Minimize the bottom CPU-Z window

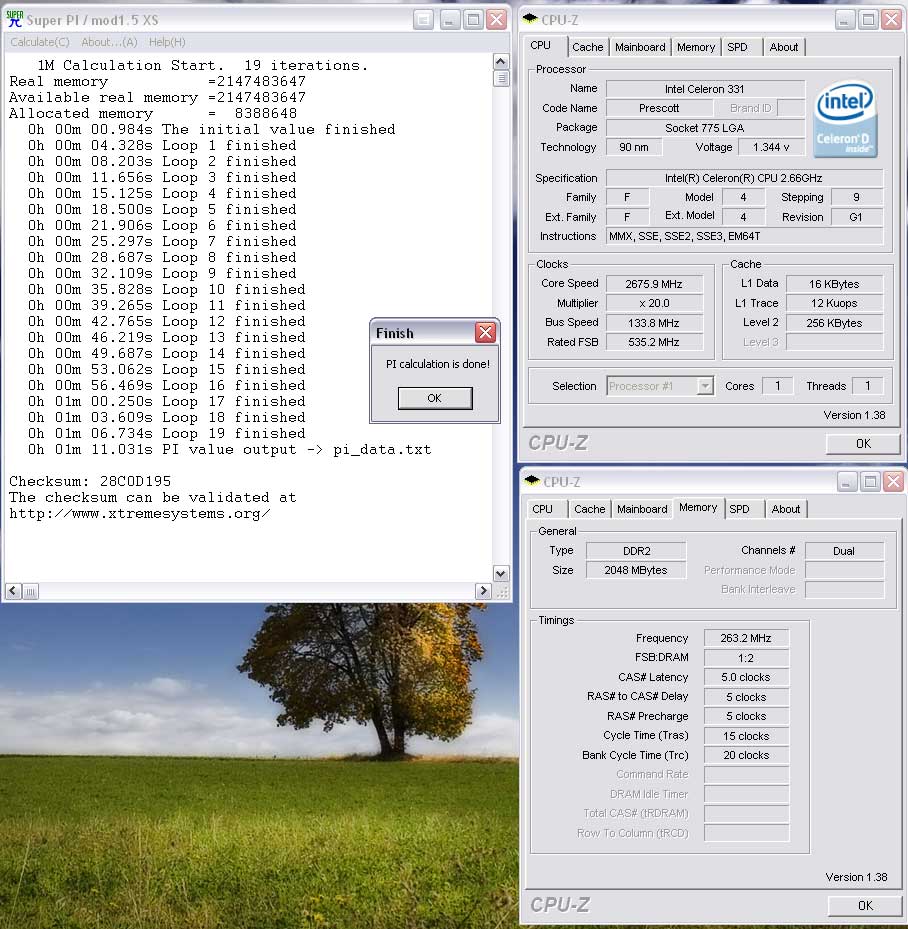846,482
